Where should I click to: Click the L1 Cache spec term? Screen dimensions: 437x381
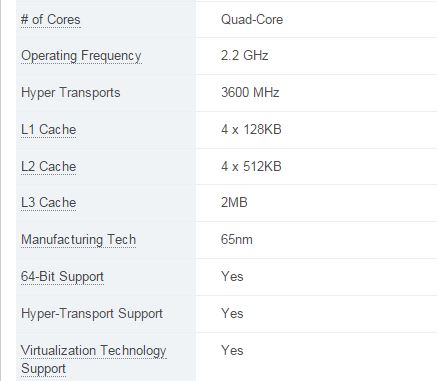pyautogui.click(x=49, y=129)
